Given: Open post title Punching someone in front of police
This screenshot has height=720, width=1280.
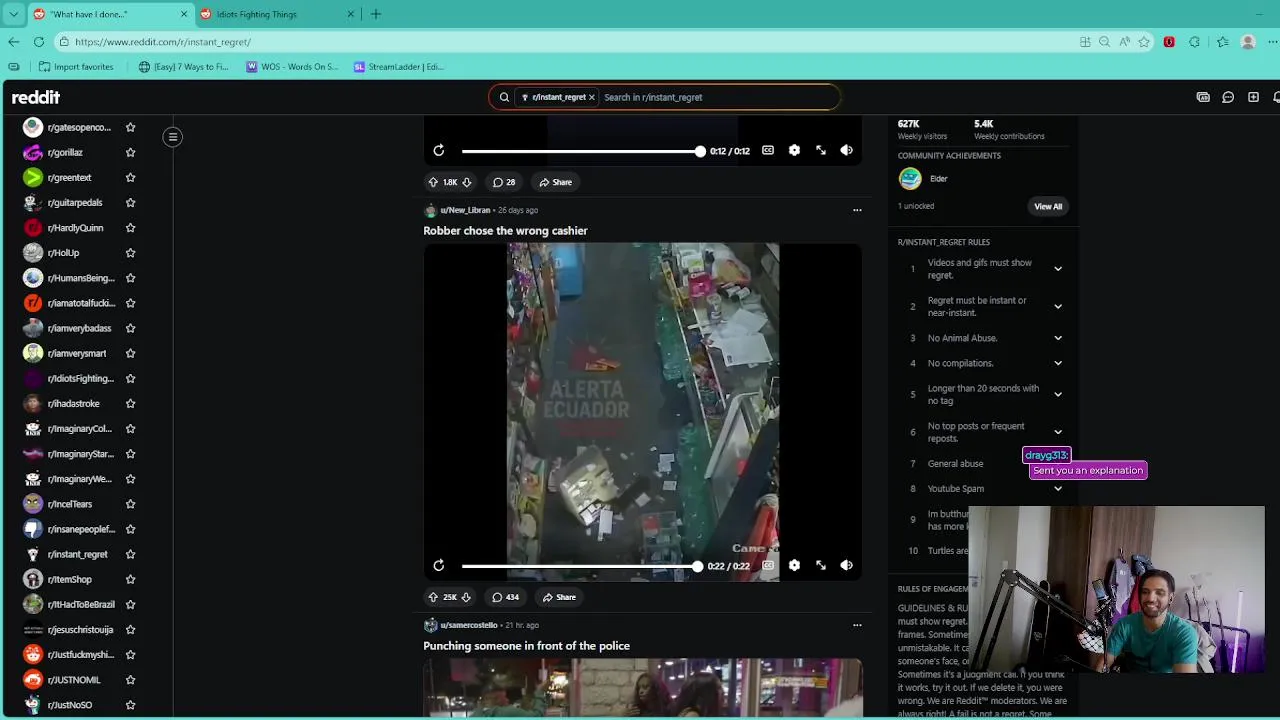Looking at the screenshot, I should [x=526, y=646].
